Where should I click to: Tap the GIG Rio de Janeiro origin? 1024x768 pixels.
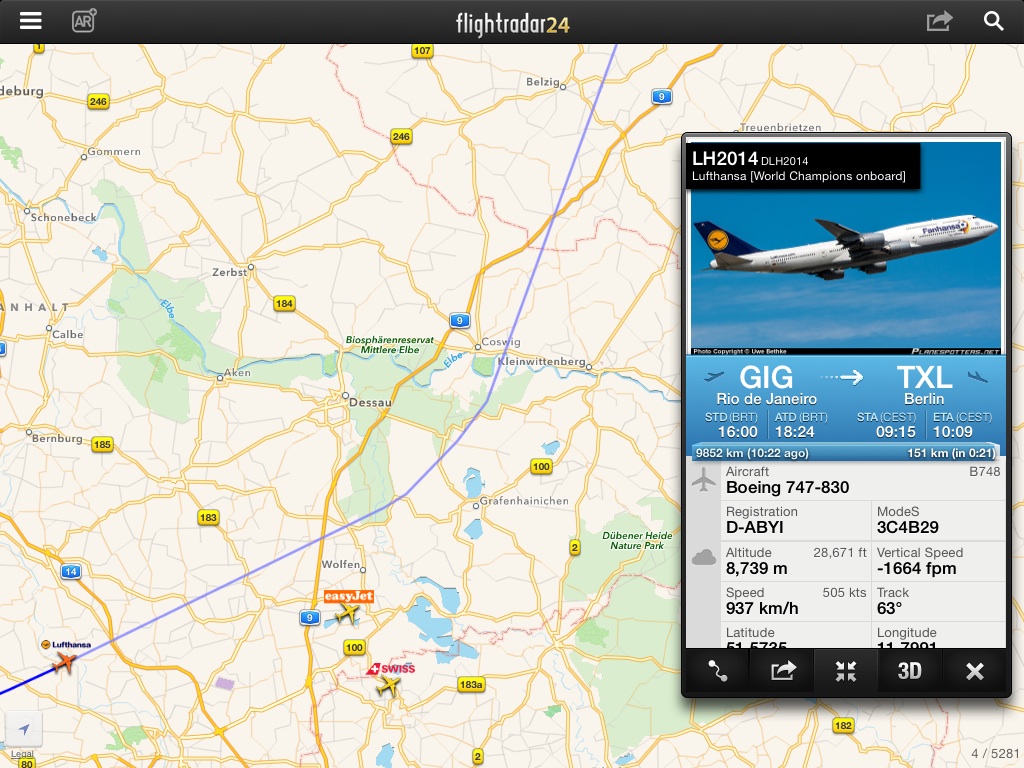coord(766,385)
